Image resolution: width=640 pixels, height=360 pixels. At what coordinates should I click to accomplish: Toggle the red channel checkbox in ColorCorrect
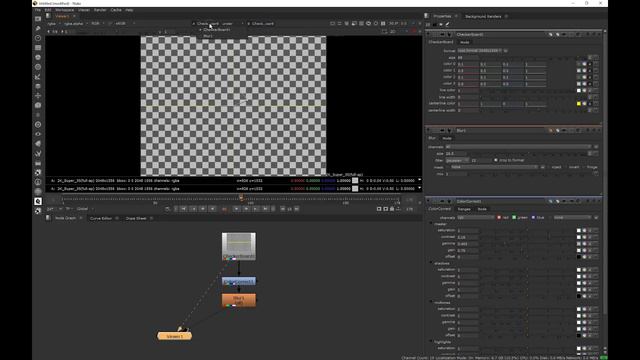[x=499, y=218]
